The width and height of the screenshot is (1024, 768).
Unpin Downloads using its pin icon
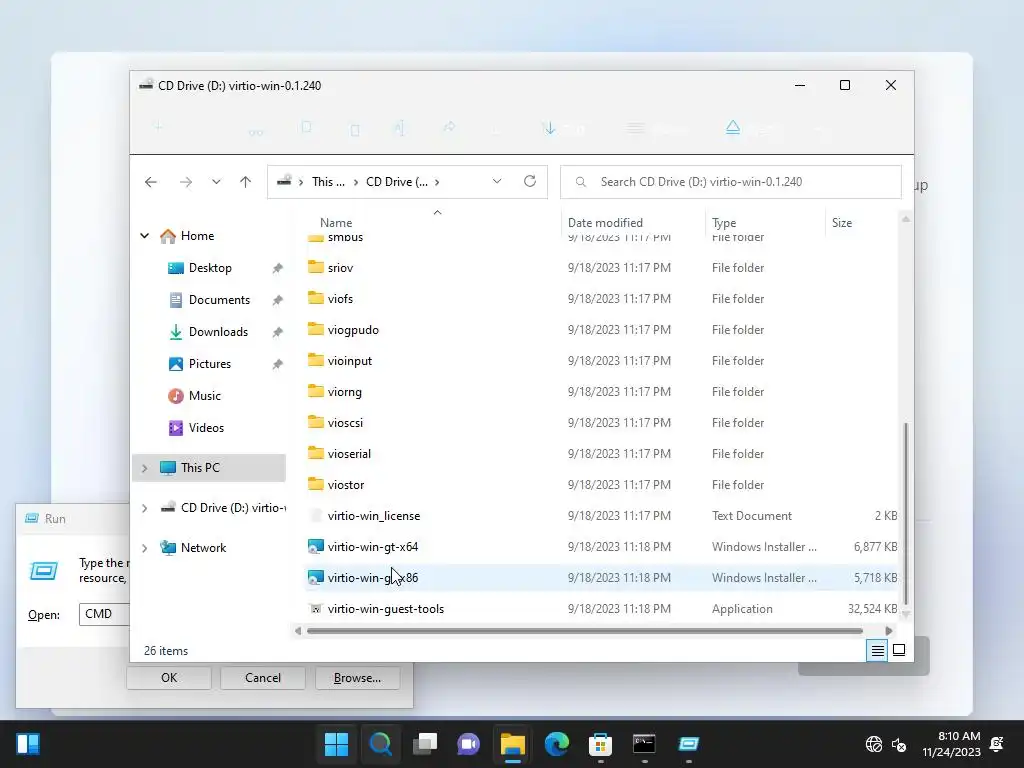(x=278, y=332)
